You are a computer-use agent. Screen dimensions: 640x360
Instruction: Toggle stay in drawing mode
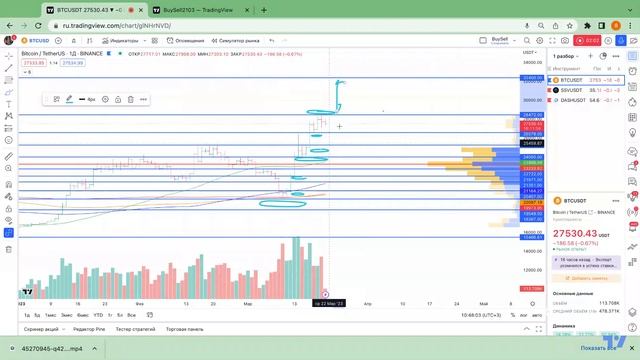9,196
